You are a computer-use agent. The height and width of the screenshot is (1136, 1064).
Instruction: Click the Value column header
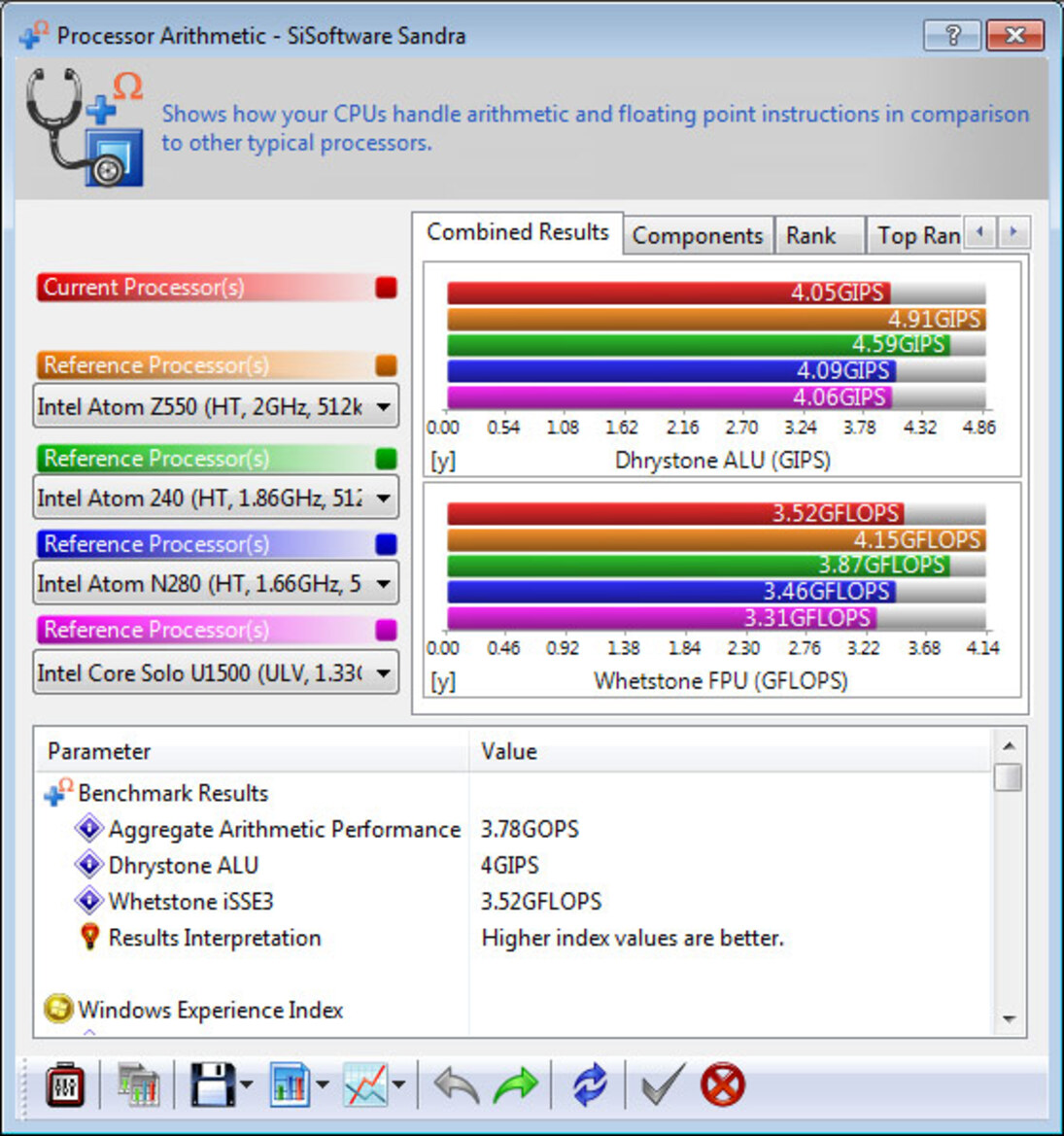(x=730, y=751)
